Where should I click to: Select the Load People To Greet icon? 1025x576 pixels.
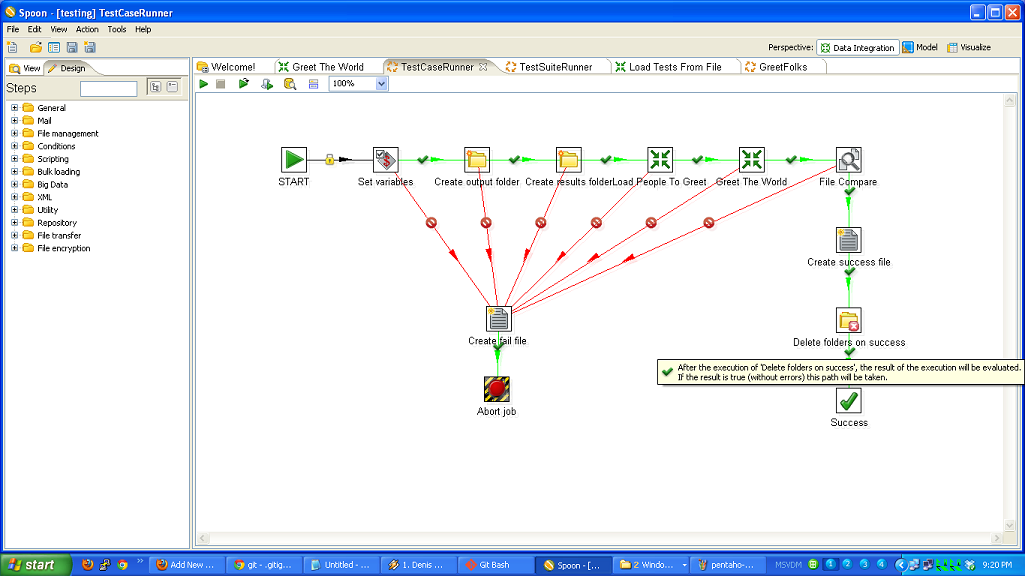click(660, 160)
